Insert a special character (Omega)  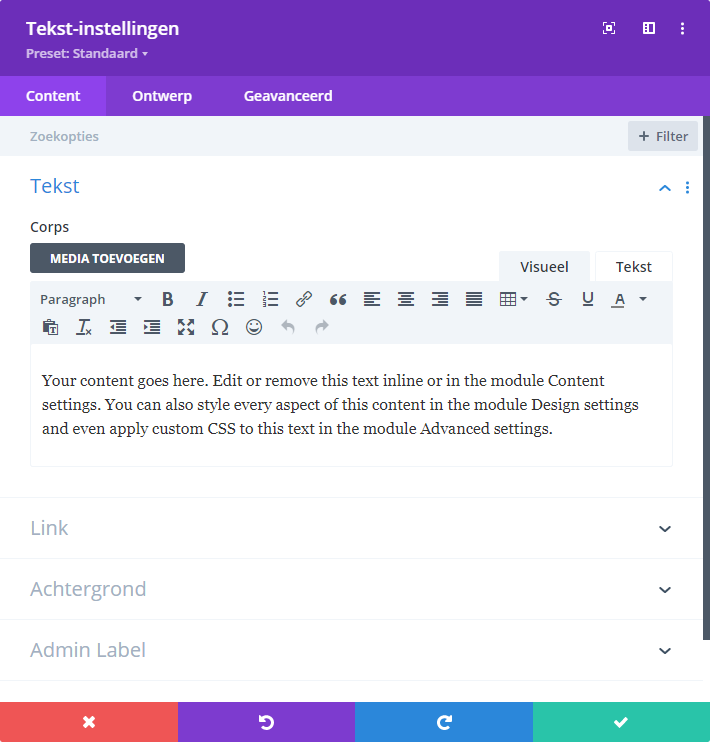click(x=220, y=327)
